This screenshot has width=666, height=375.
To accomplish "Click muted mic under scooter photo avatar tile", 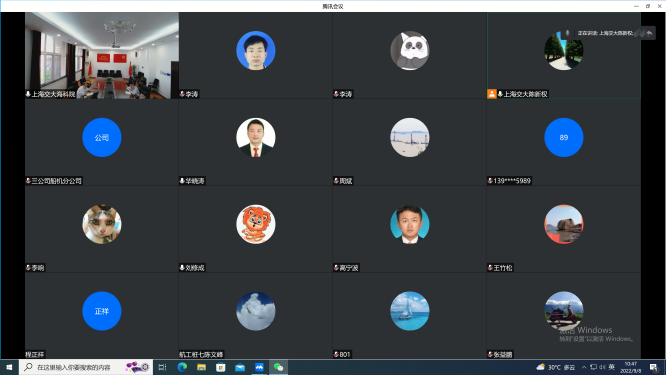I will [x=490, y=354].
